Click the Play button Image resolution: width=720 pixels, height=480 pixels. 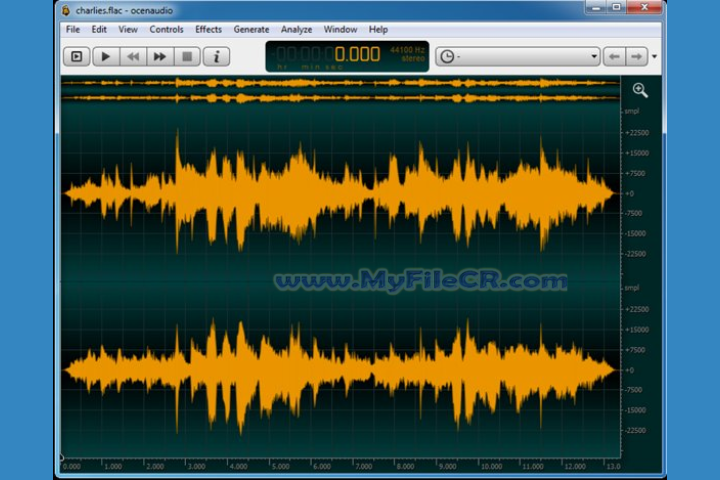coord(106,56)
